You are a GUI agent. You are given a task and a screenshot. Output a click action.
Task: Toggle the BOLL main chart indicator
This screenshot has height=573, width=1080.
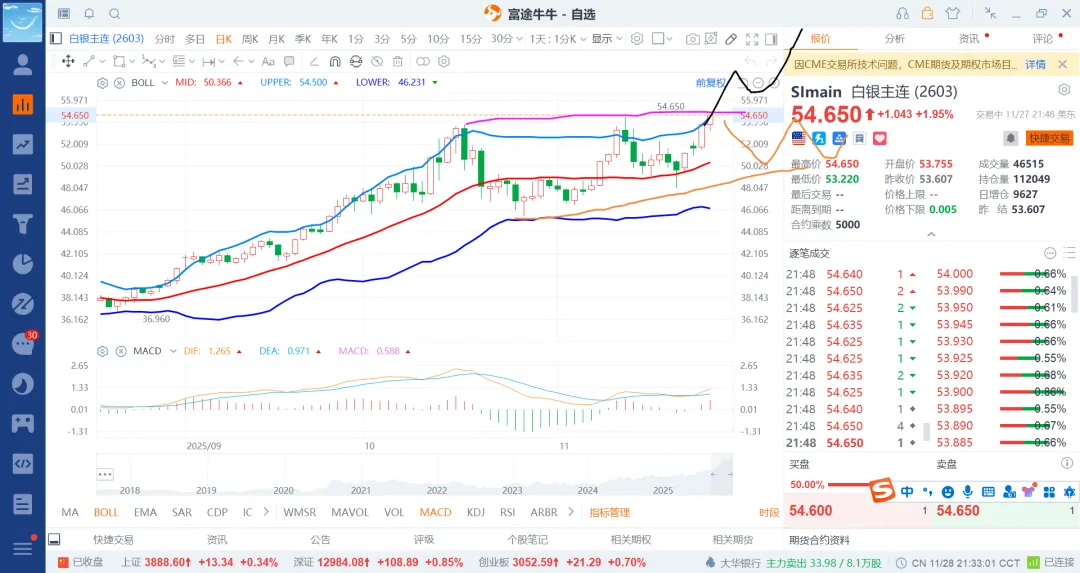point(106,512)
